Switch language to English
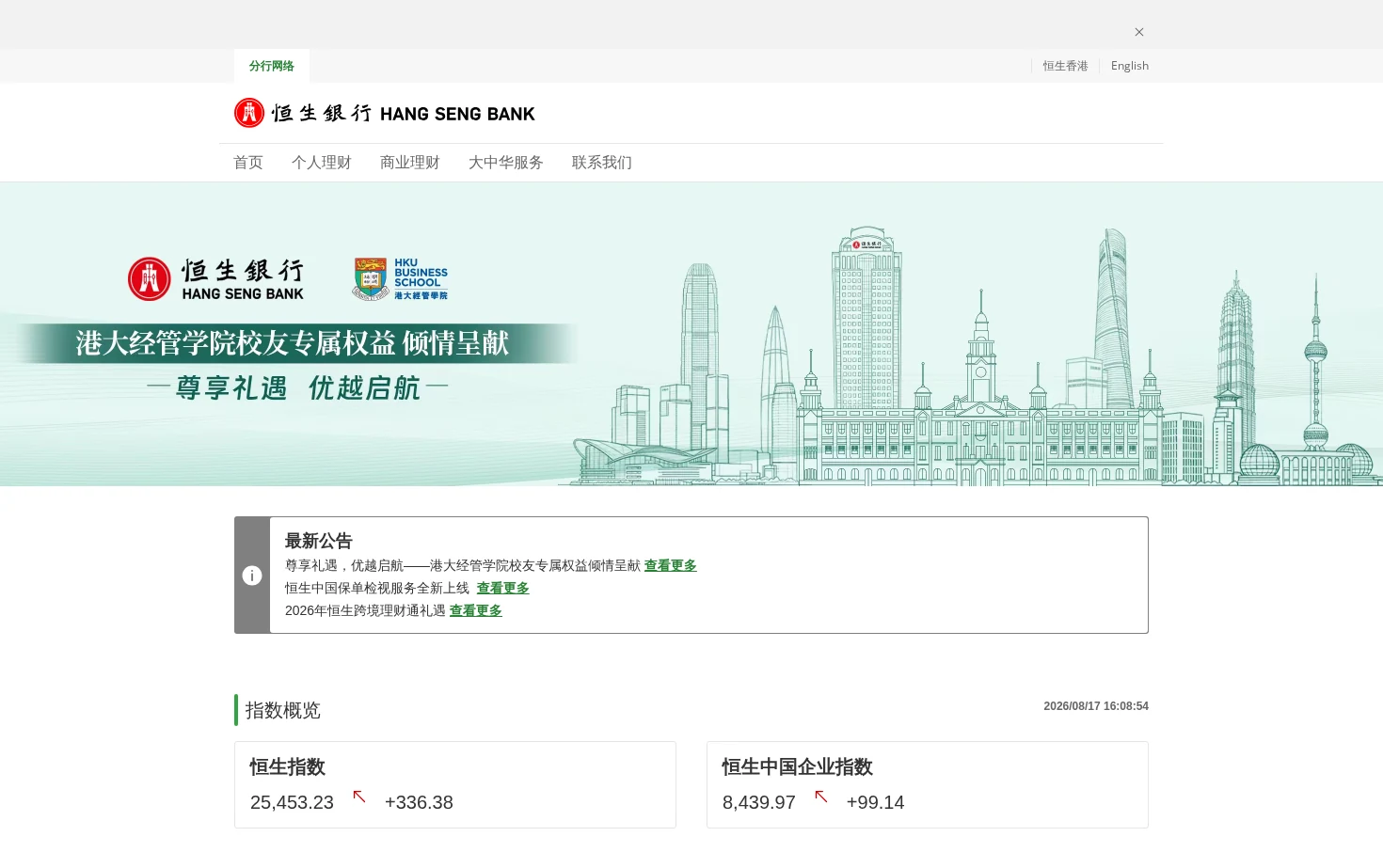 click(x=1130, y=66)
